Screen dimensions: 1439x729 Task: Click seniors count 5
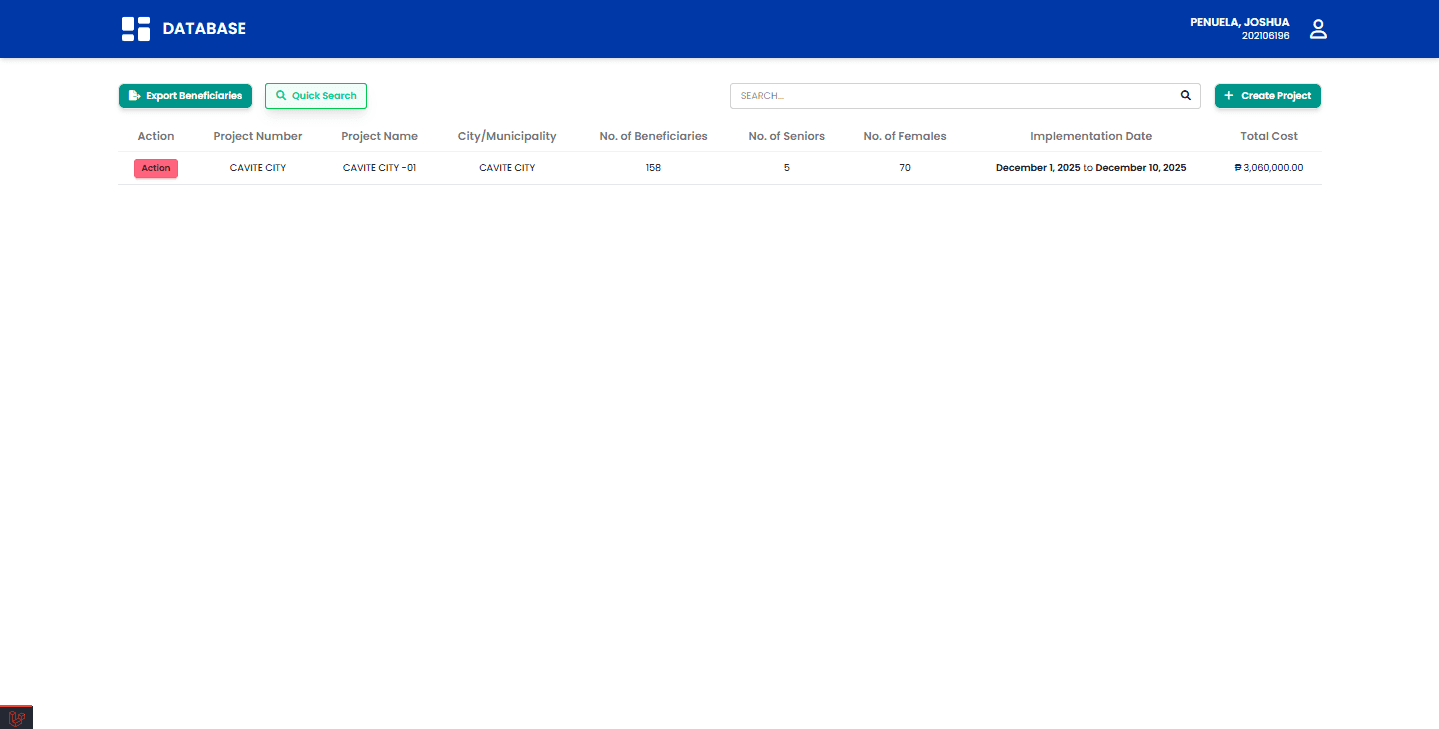tap(787, 168)
